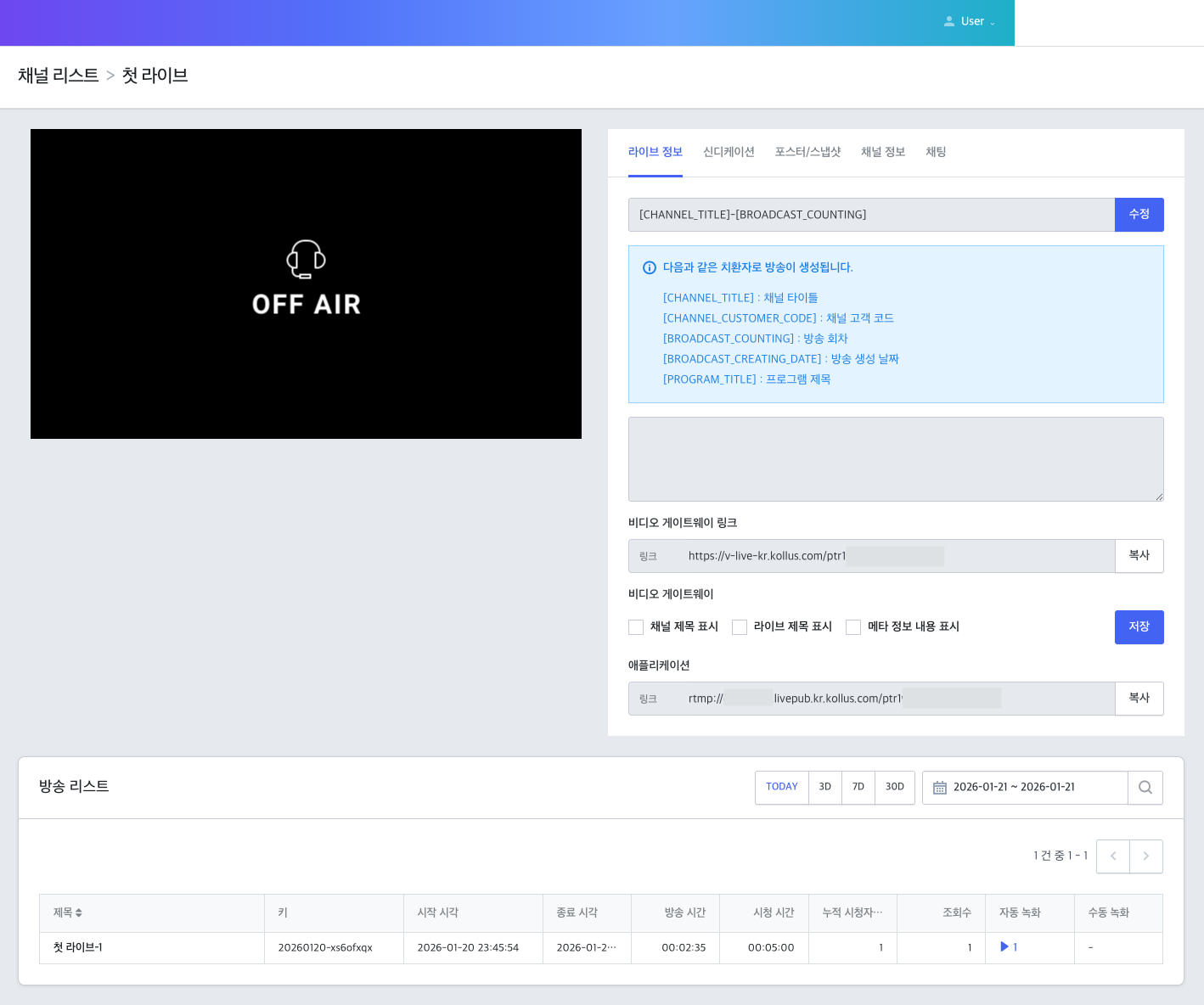
Task: Switch to the 신디케이션 tab
Action: tap(729, 152)
